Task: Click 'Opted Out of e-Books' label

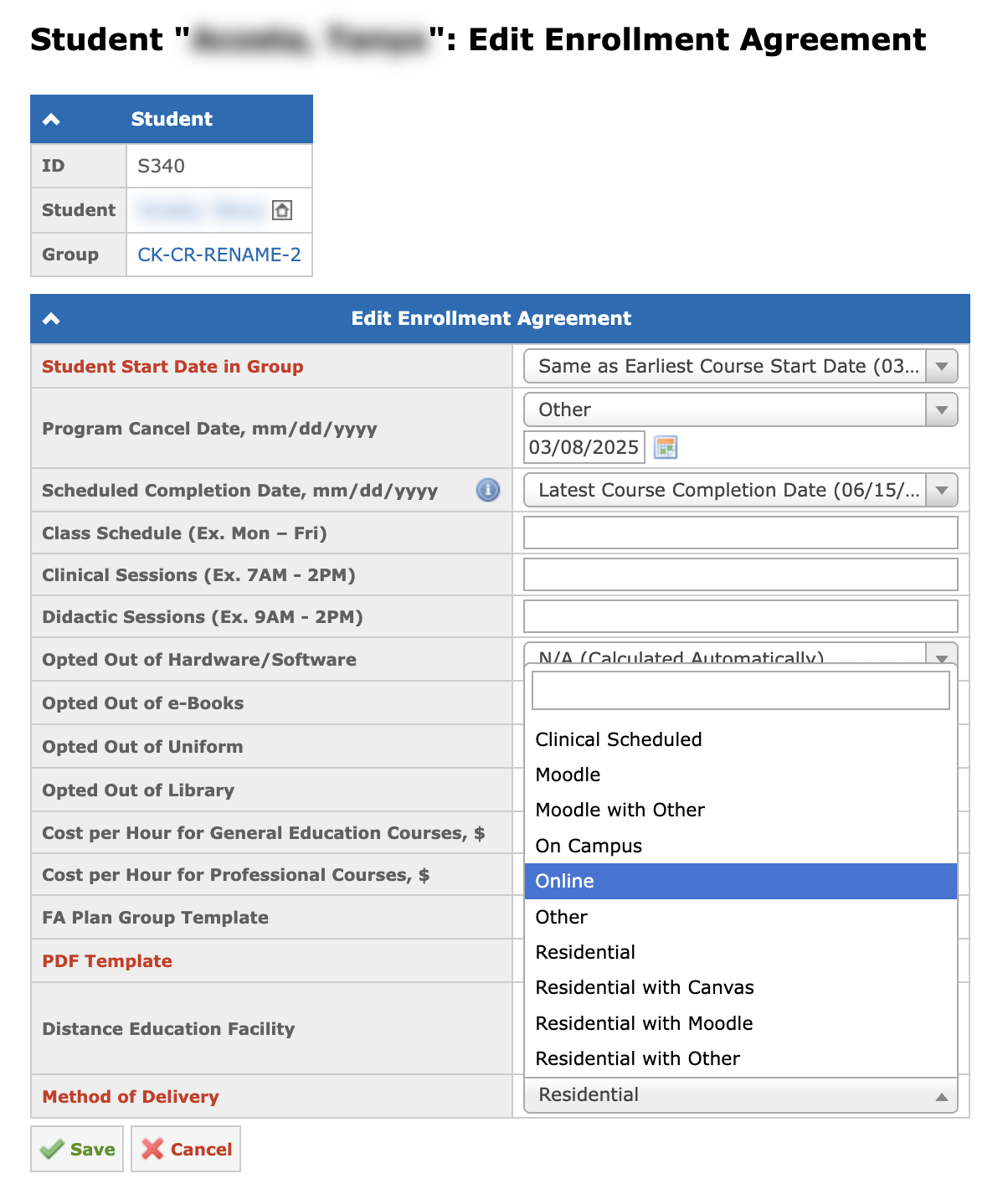Action: pos(143,703)
